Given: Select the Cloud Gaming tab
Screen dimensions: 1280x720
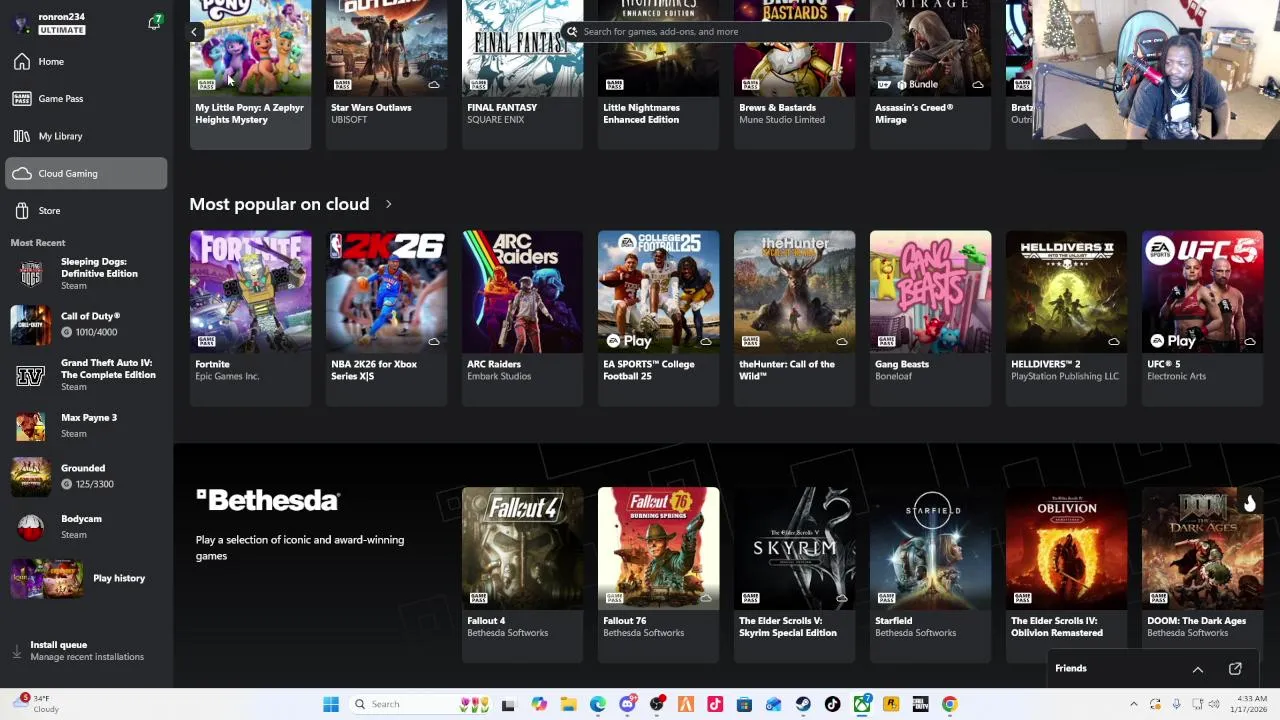Looking at the screenshot, I should (x=86, y=174).
